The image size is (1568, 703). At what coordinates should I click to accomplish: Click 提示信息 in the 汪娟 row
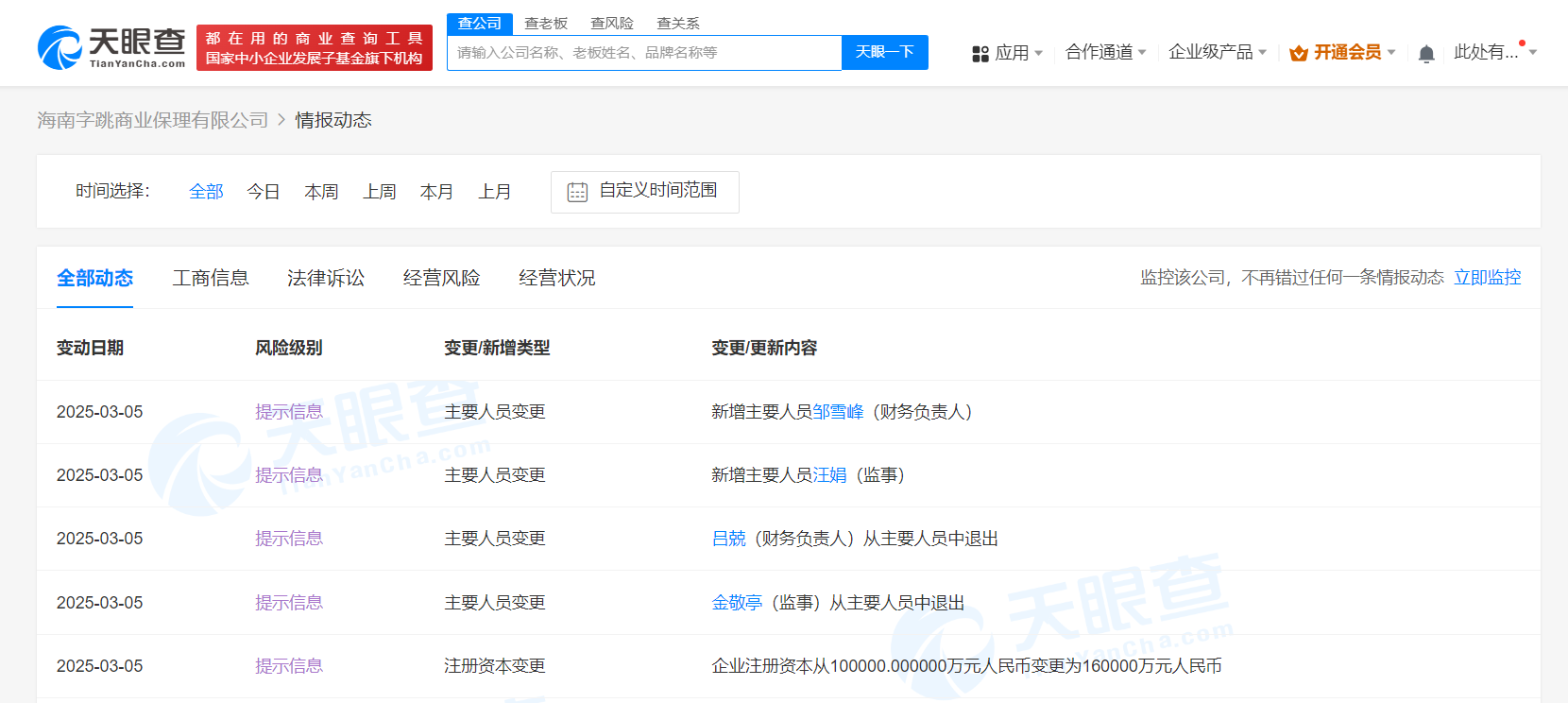coord(289,475)
